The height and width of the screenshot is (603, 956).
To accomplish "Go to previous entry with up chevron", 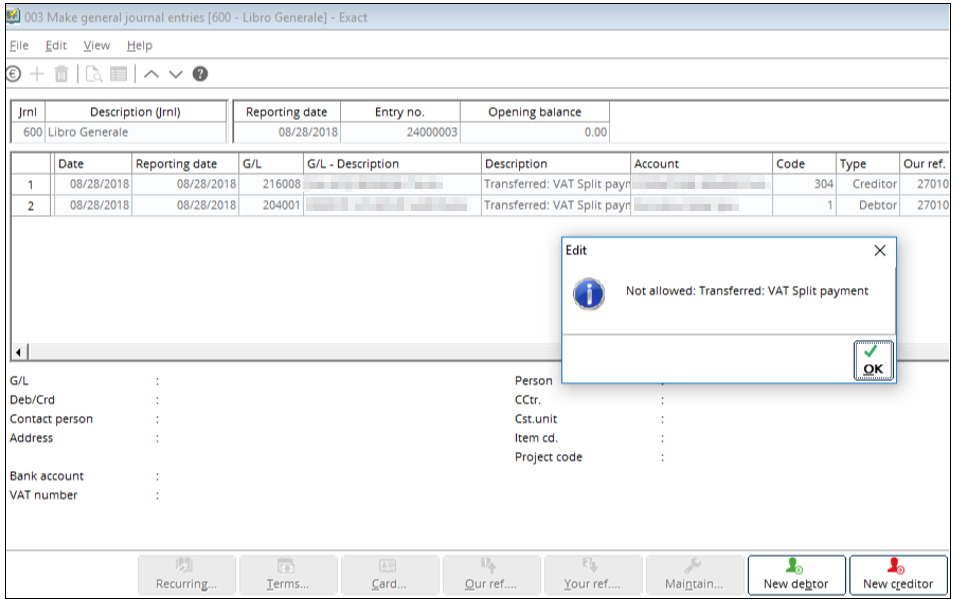I will point(151,74).
